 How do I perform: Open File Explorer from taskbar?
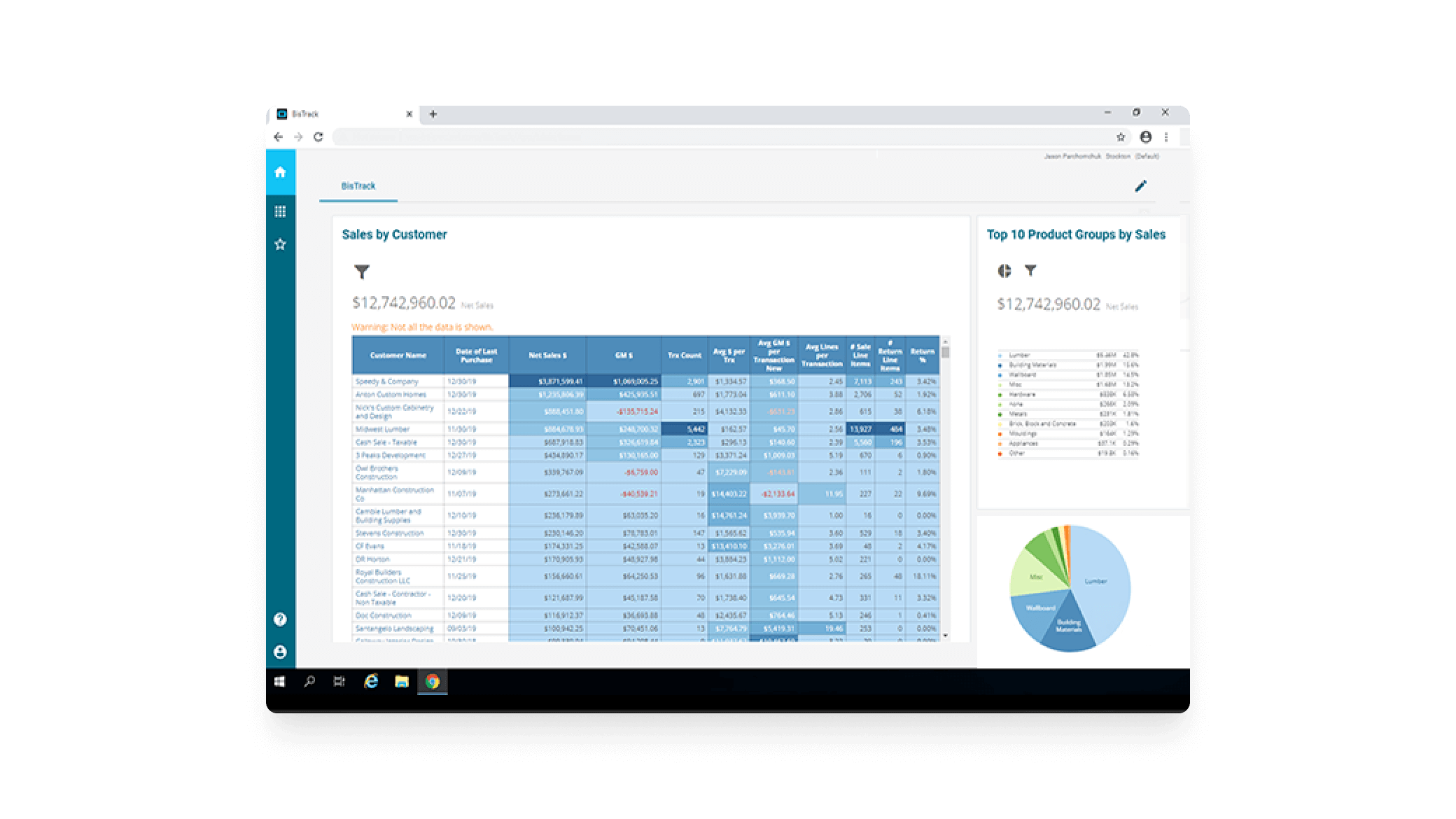coord(402,682)
